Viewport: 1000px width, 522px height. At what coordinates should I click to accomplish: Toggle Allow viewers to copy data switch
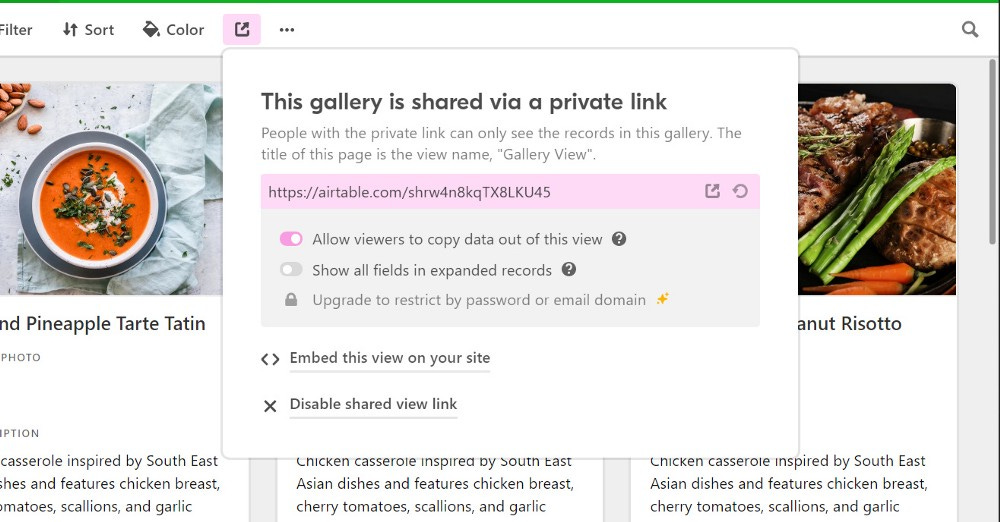tap(291, 239)
